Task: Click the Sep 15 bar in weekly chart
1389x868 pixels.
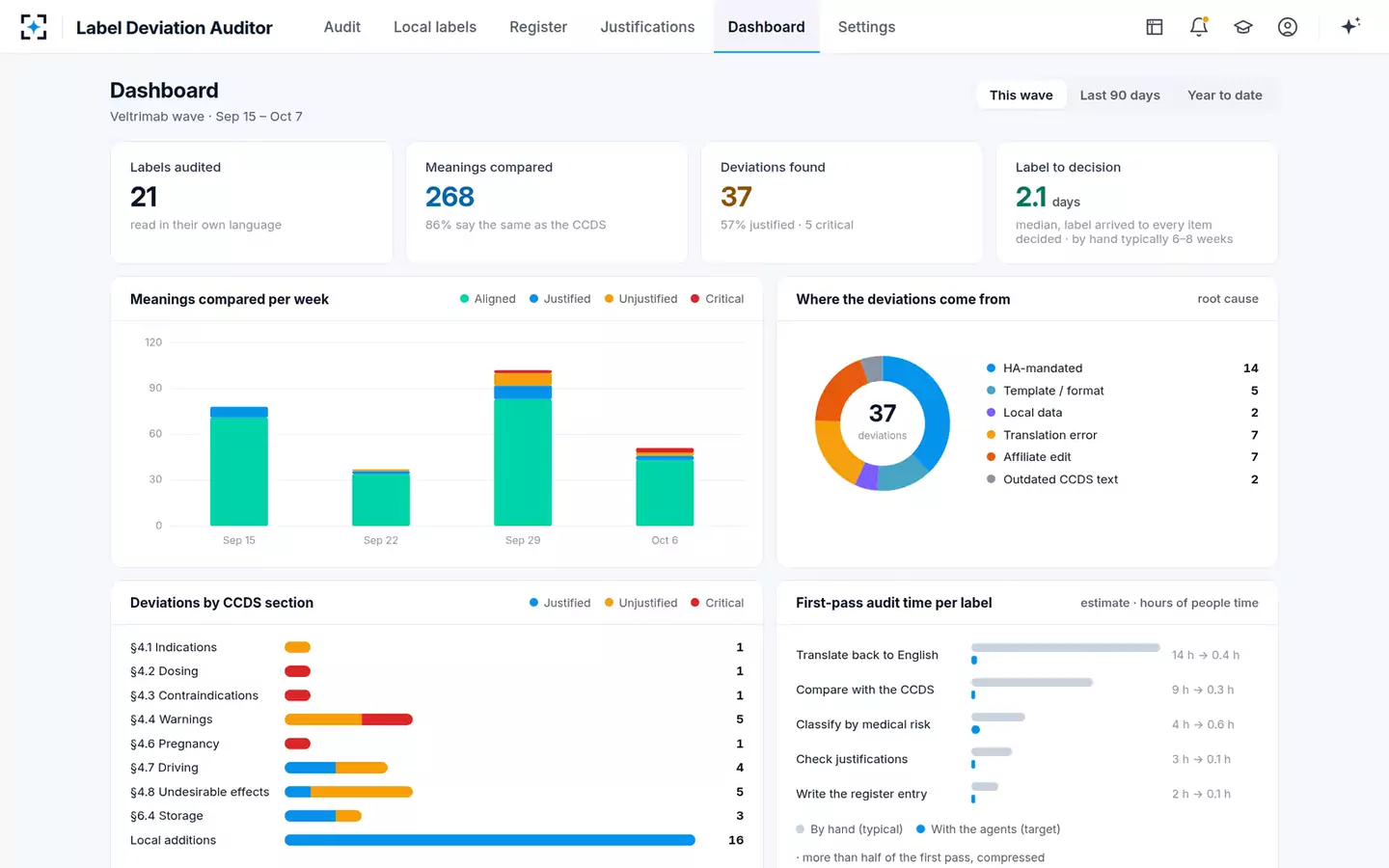Action: pos(239,466)
